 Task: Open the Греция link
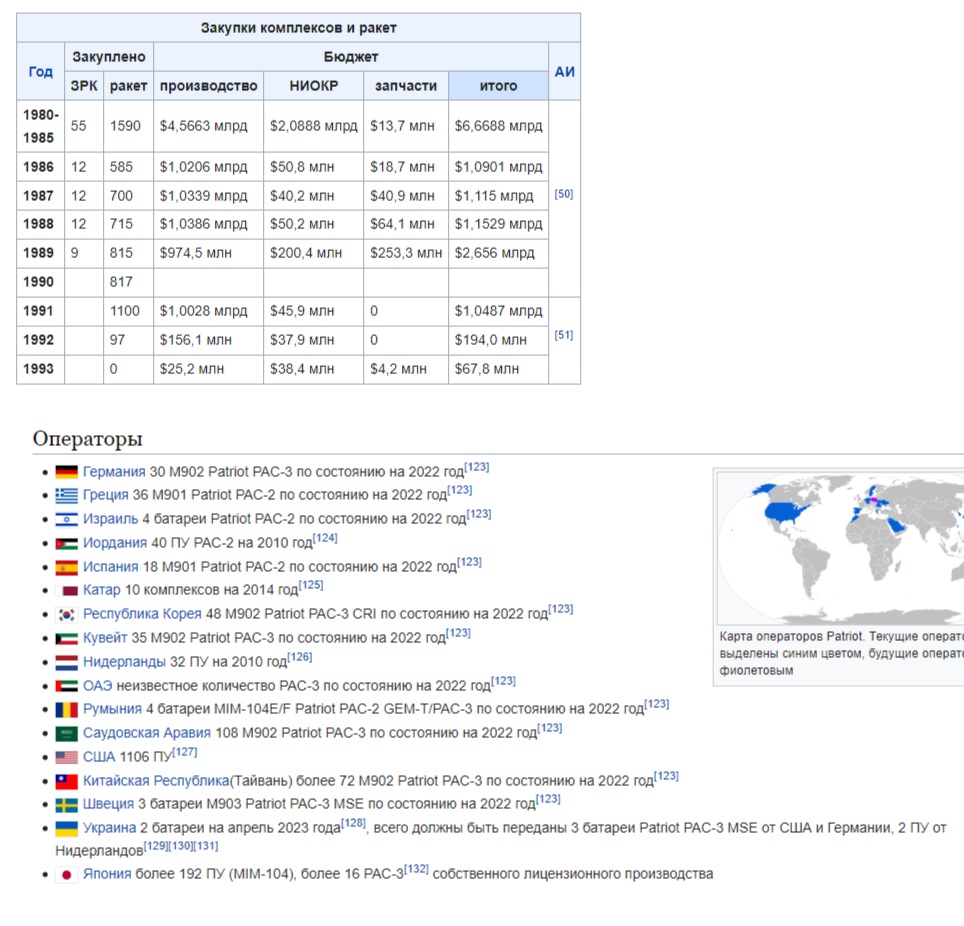pyautogui.click(x=106, y=495)
